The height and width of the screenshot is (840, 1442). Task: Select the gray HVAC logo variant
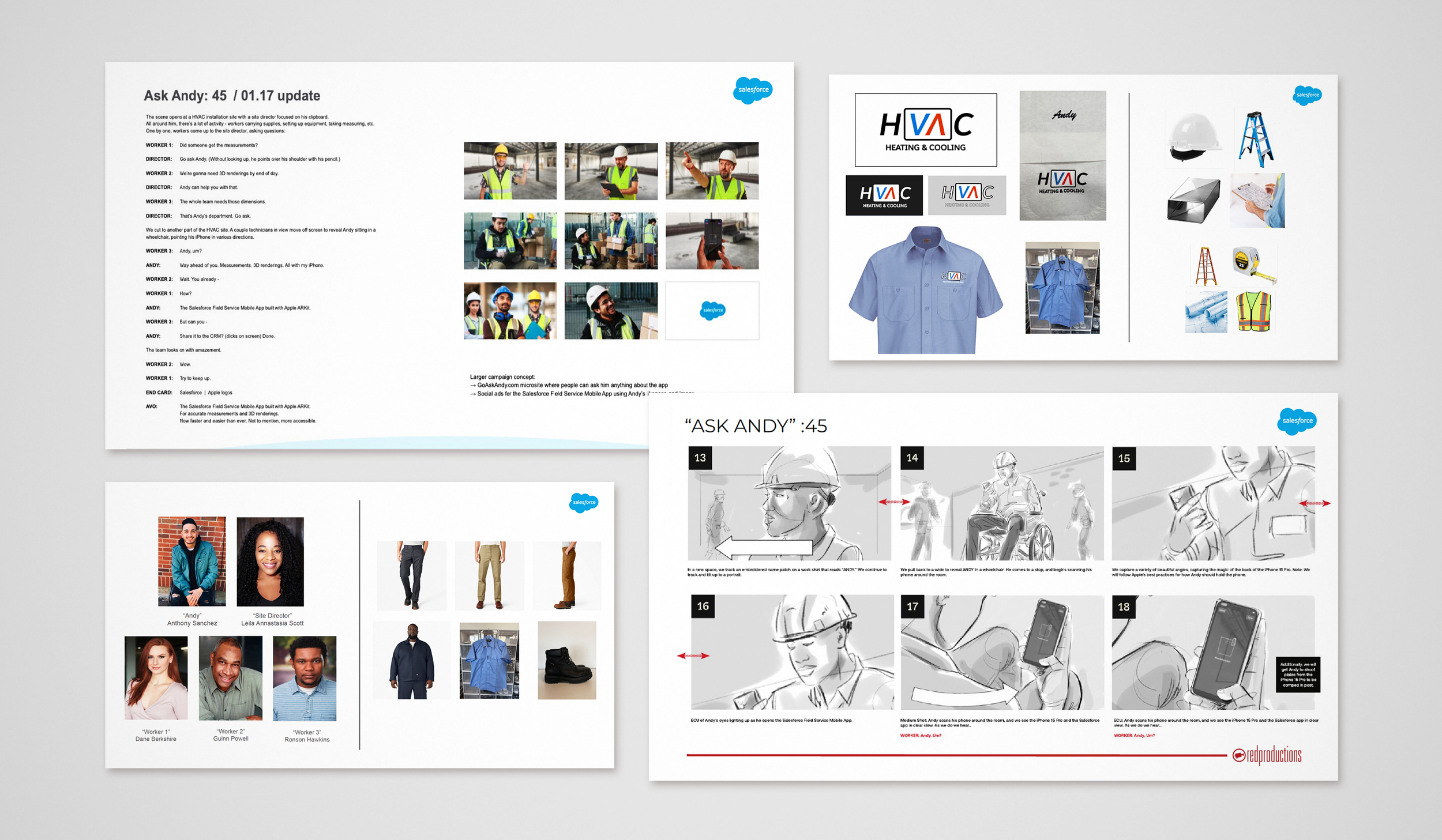pyautogui.click(x=967, y=195)
